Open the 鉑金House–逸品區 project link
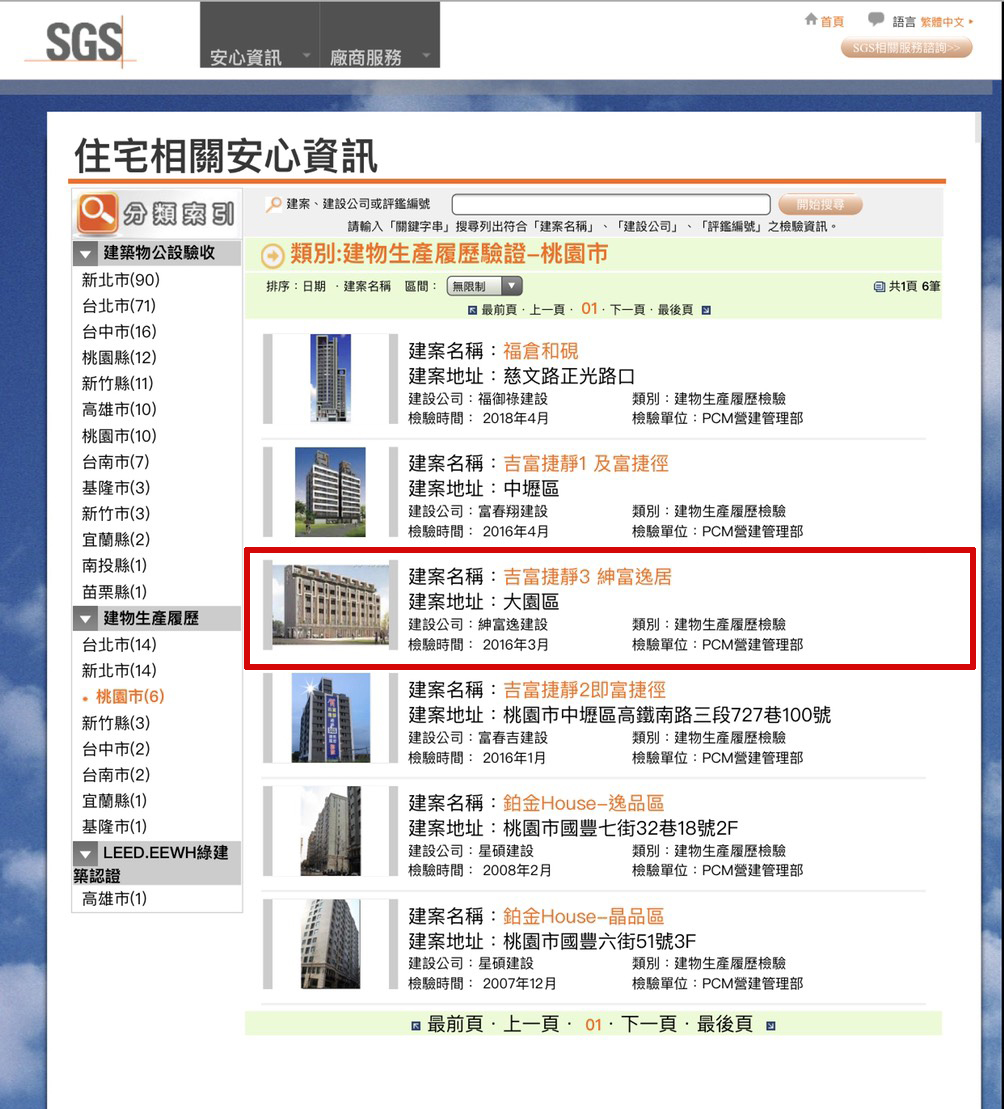Viewport: 1004px width, 1109px height. tap(583, 803)
